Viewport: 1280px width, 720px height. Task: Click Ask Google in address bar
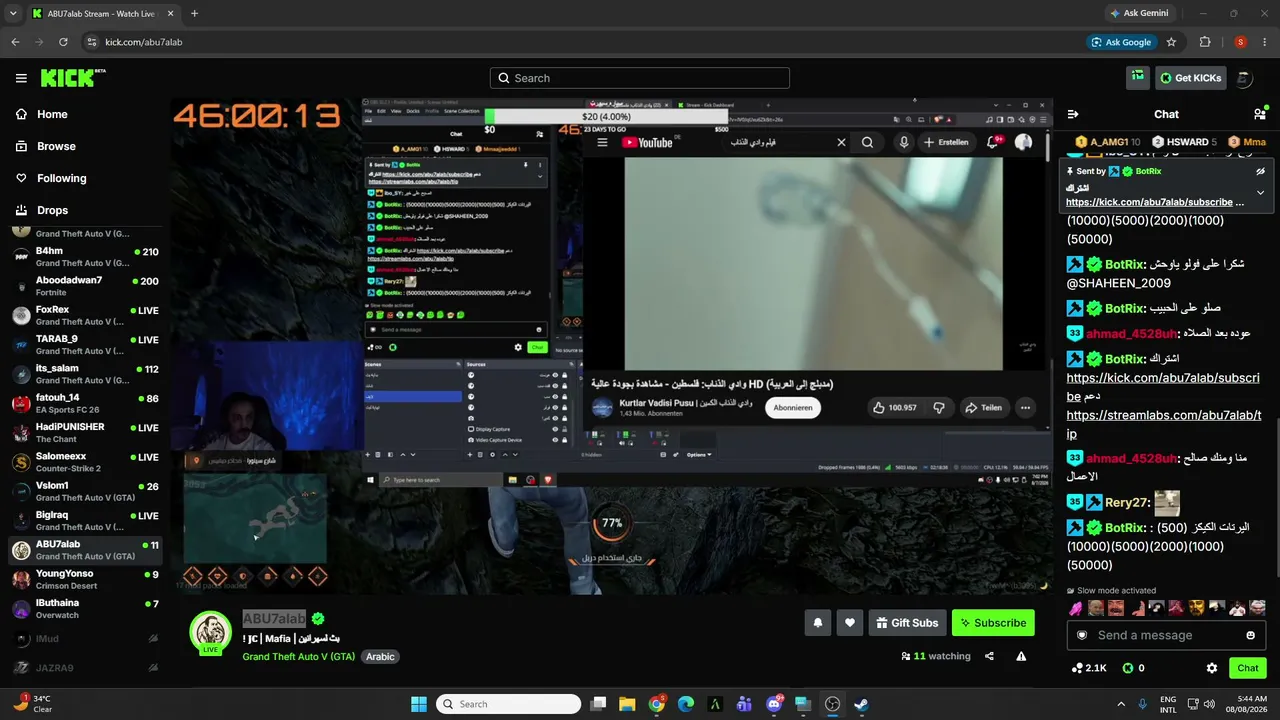pyautogui.click(x=1120, y=42)
